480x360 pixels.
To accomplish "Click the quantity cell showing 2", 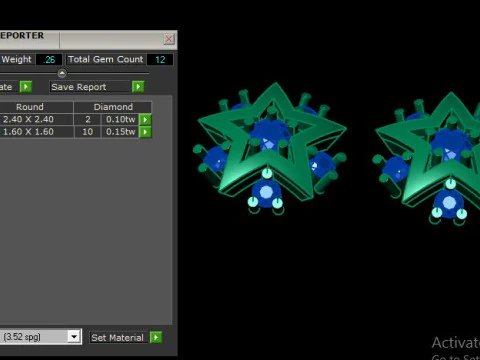I will pyautogui.click(x=88, y=119).
